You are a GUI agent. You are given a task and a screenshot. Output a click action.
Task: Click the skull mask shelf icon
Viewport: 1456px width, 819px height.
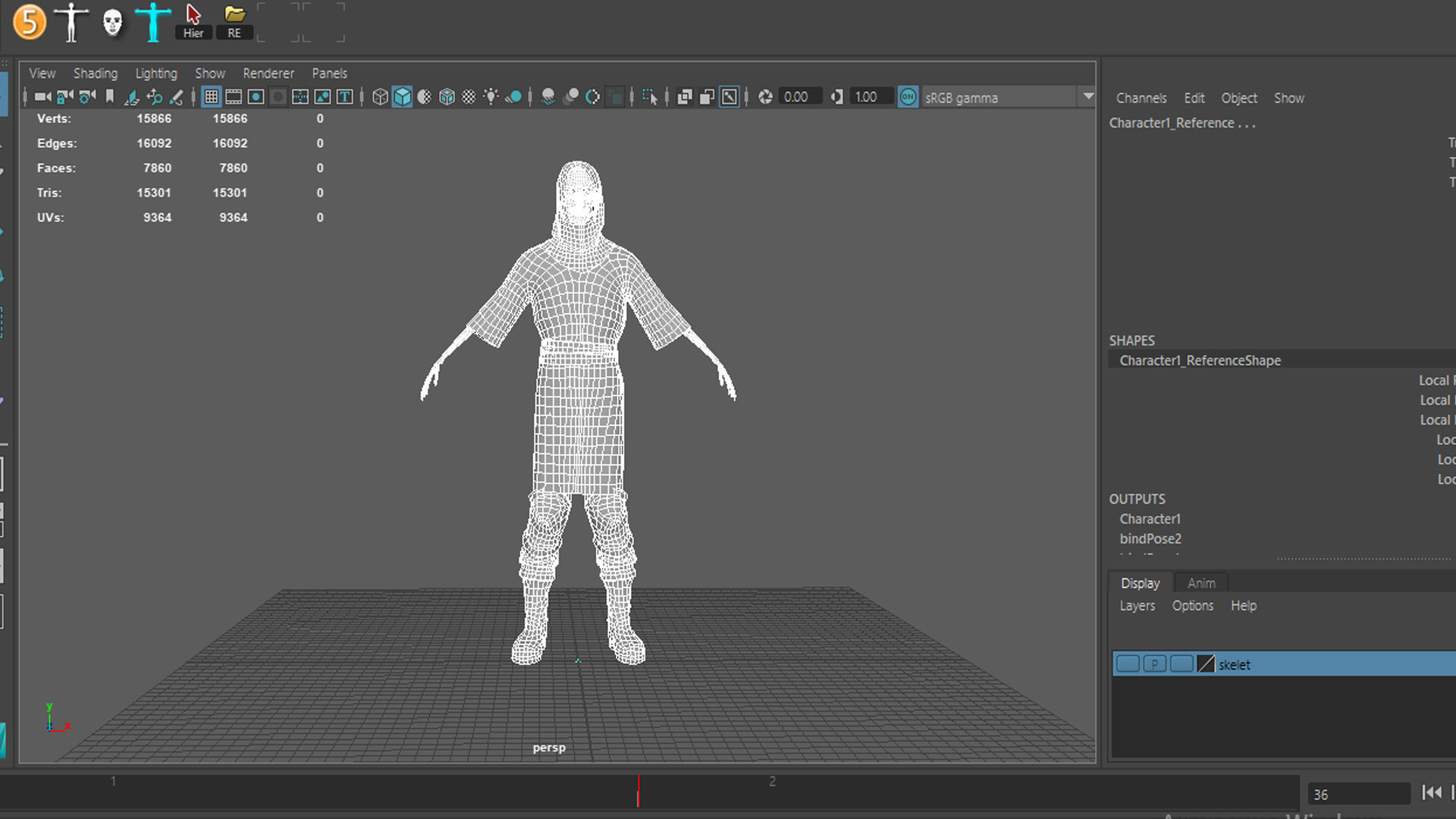click(112, 23)
